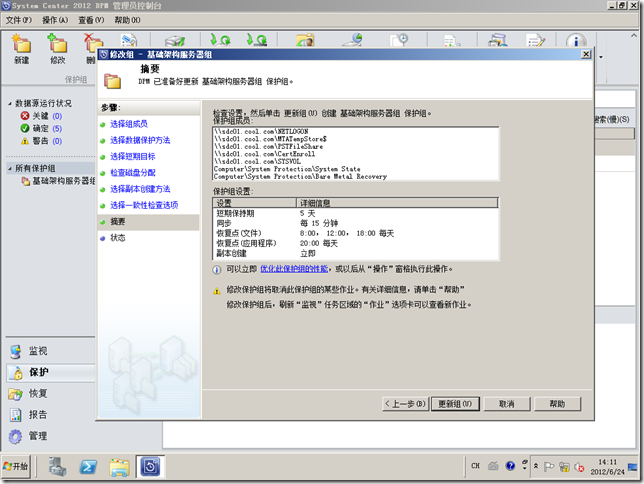Collapse the ribbon using the top-right chevron
Image resolution: width=644 pixels, height=484 pixels.
click(633, 36)
